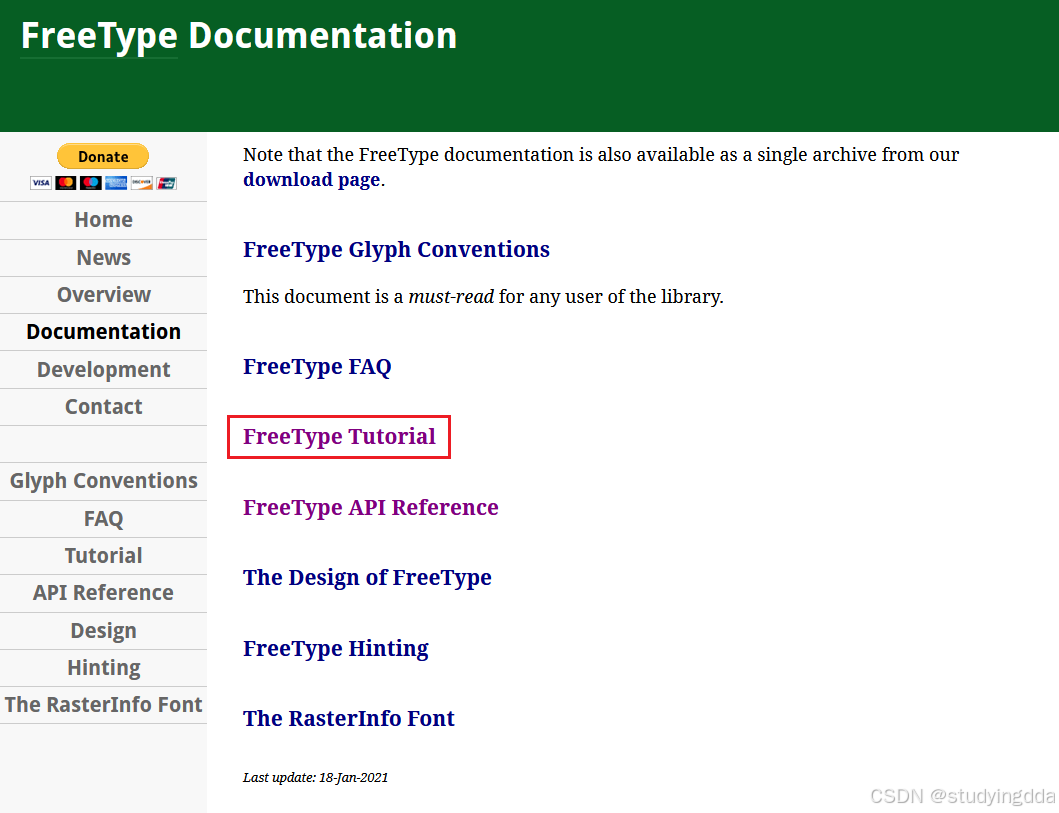Open FreeType Glyph Conventions heading link
The height and width of the screenshot is (813, 1059).
396,250
